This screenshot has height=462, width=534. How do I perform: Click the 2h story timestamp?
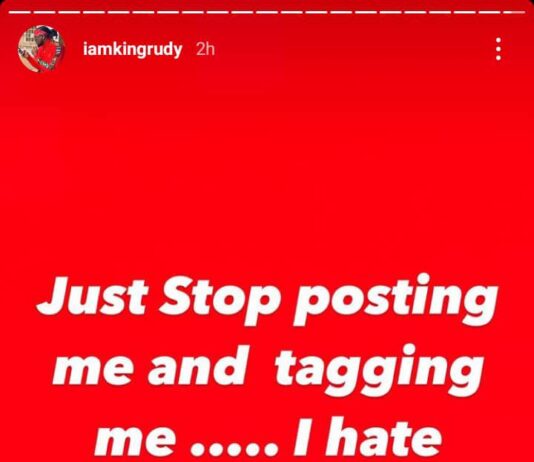click(x=205, y=49)
